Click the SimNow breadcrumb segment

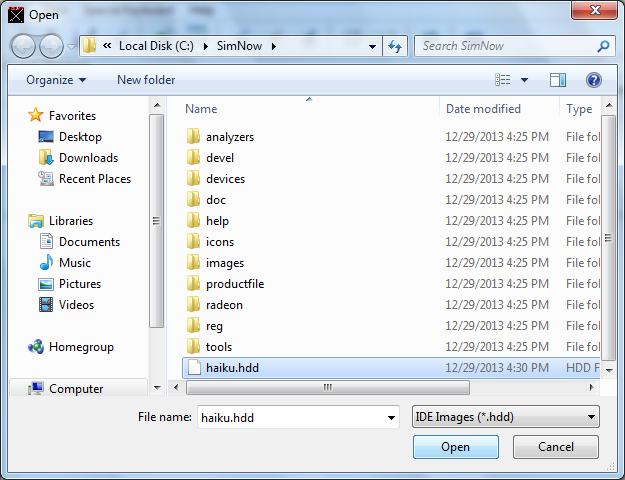[239, 46]
